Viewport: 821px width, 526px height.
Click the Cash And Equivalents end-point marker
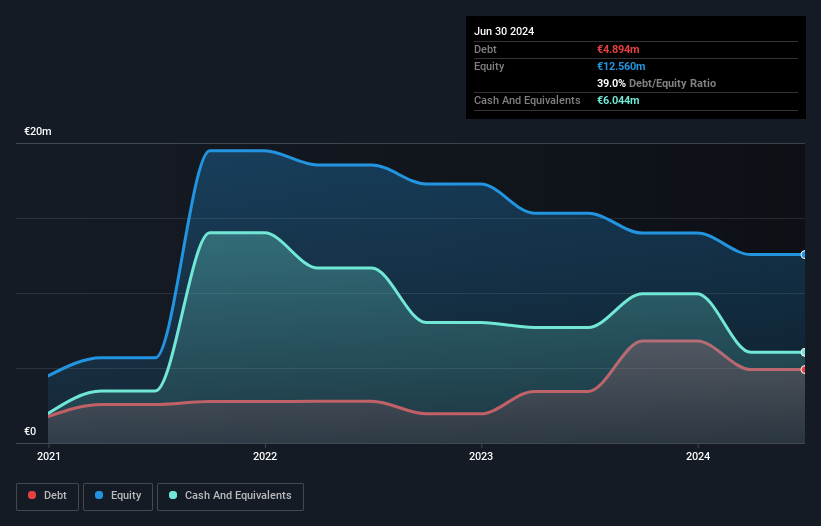(x=804, y=352)
